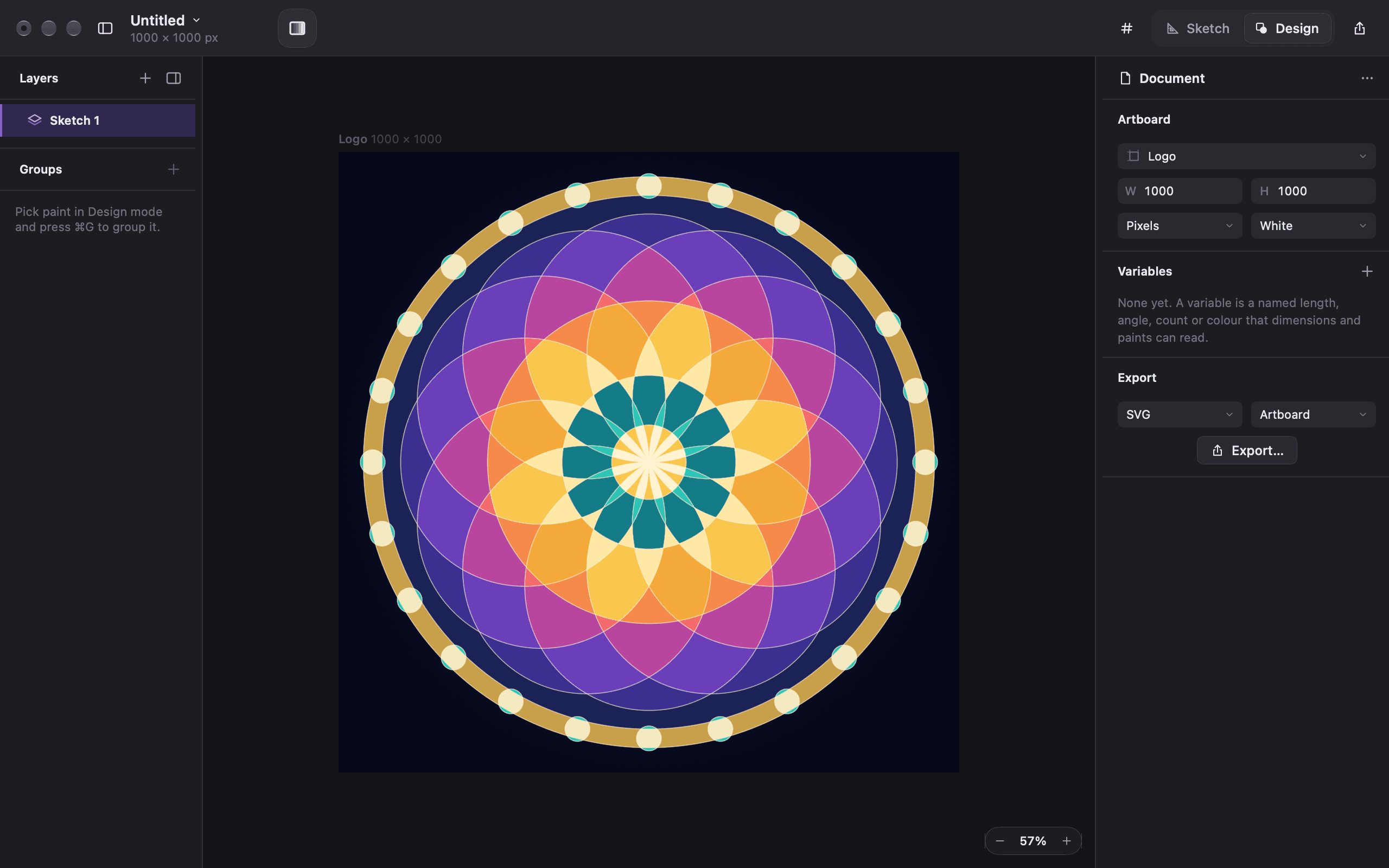Click the Logo artboard label on canvas
This screenshot has width=1389, height=868.
click(x=390, y=139)
